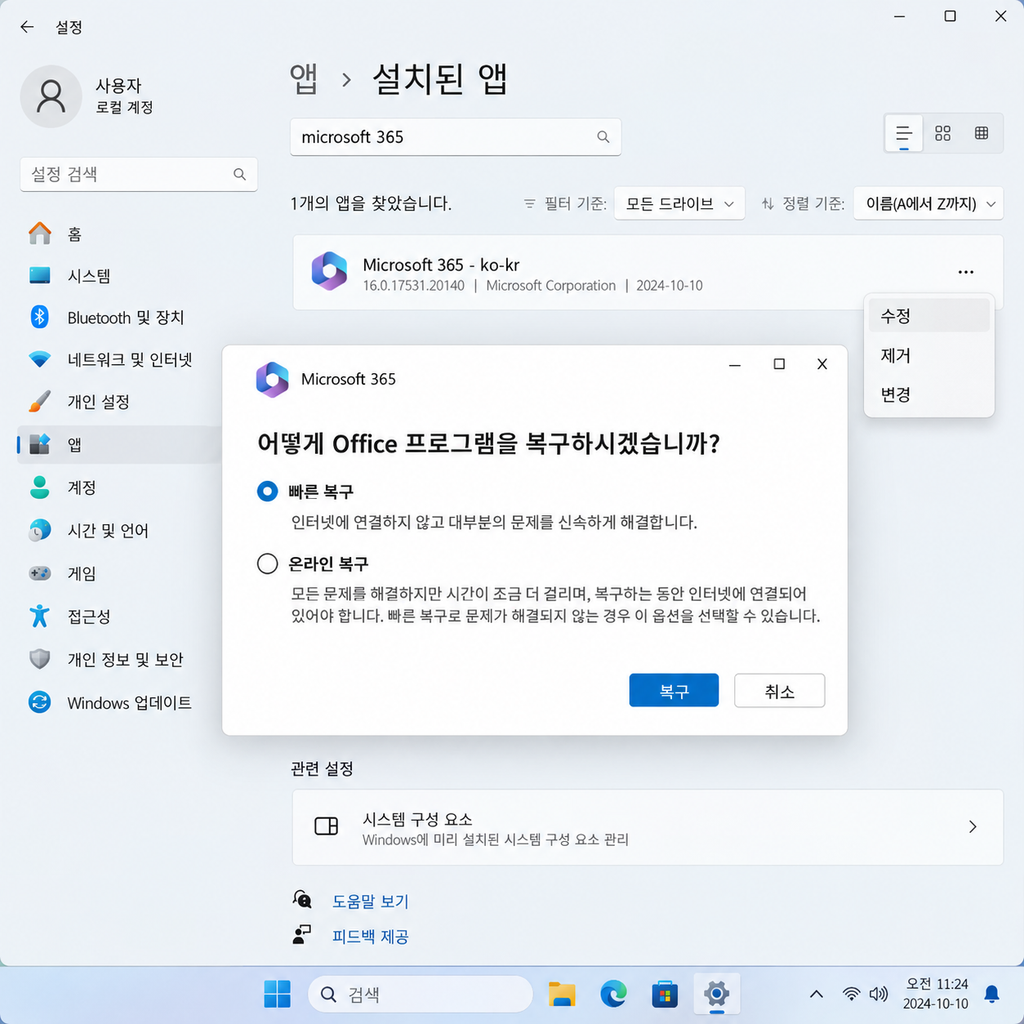The height and width of the screenshot is (1024, 1024).
Task: Open 시간 및 언어 settings
Action: [120, 530]
